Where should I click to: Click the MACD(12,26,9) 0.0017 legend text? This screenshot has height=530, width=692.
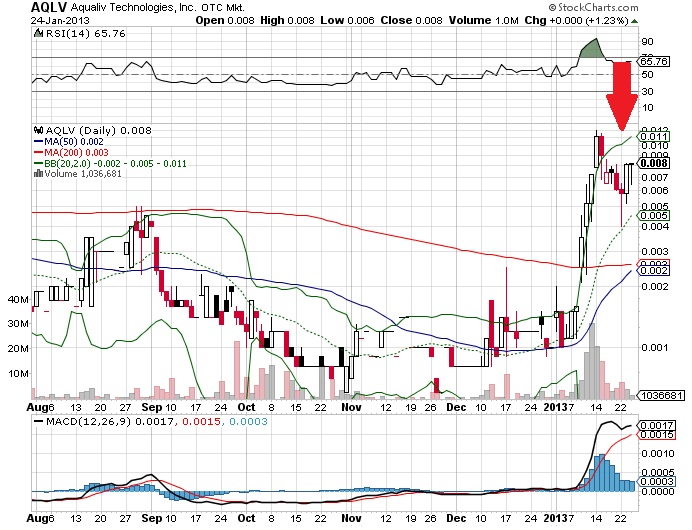[110, 422]
